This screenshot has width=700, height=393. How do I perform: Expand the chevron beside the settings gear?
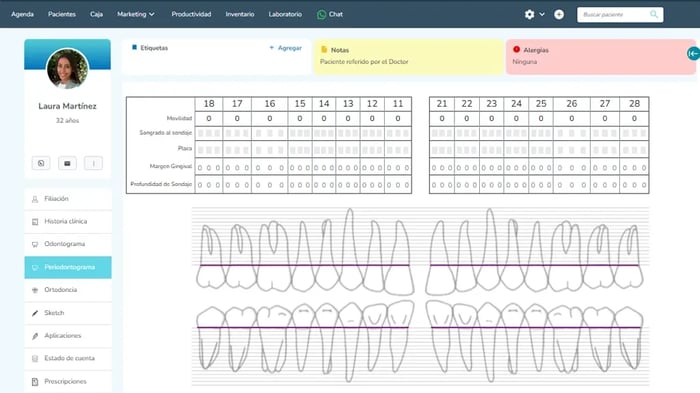click(x=542, y=14)
